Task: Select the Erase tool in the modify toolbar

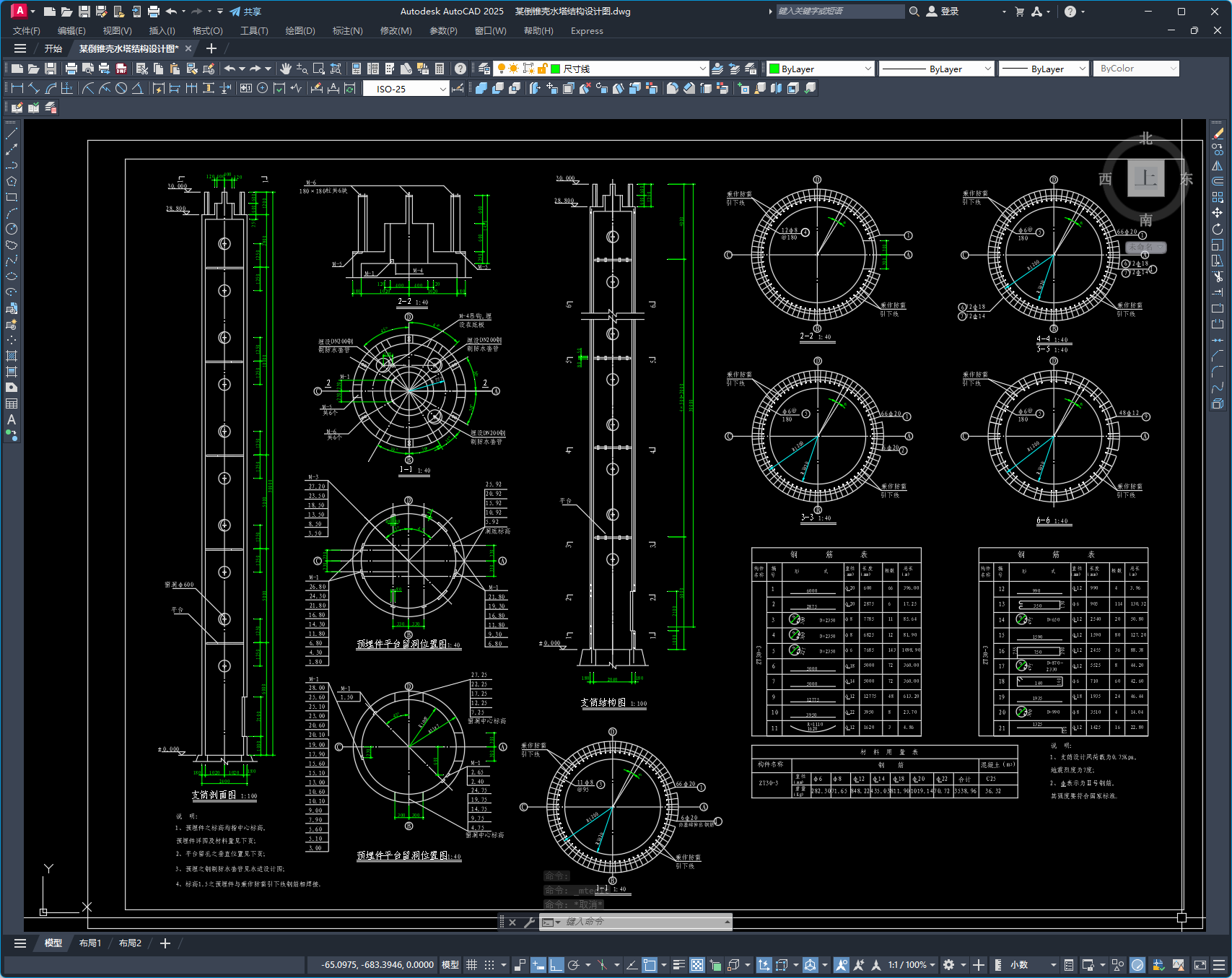Action: tap(1218, 134)
